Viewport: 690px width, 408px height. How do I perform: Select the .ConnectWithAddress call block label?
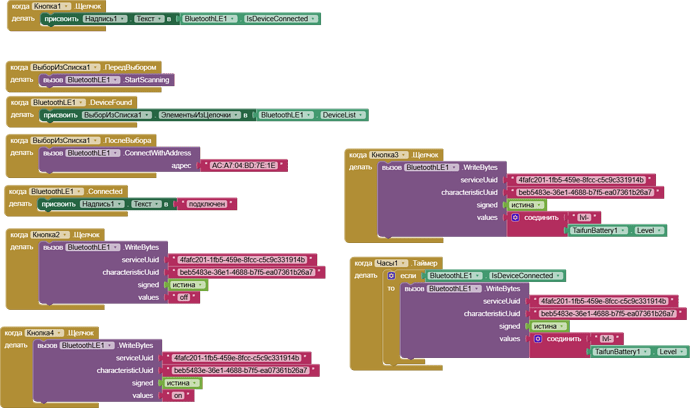coord(157,153)
